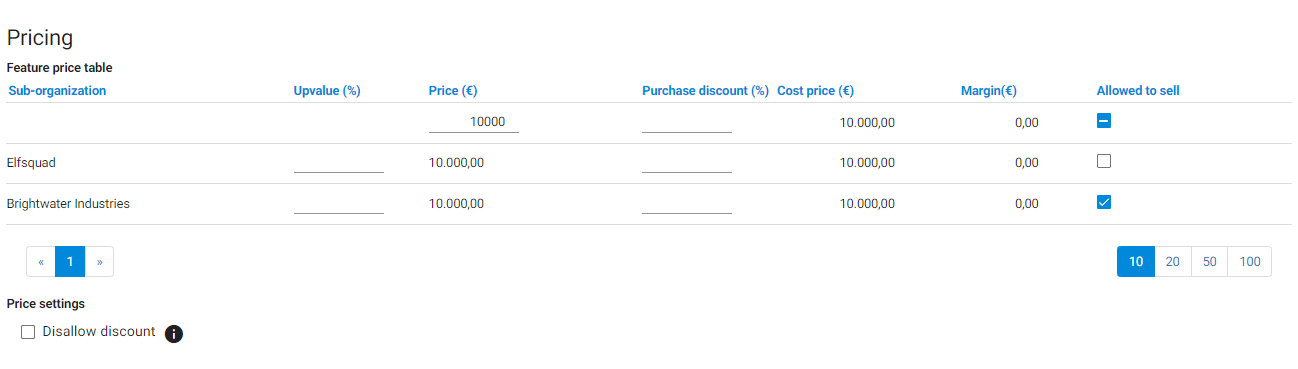
Task: Click the Price field containing 10000
Action: (473, 122)
